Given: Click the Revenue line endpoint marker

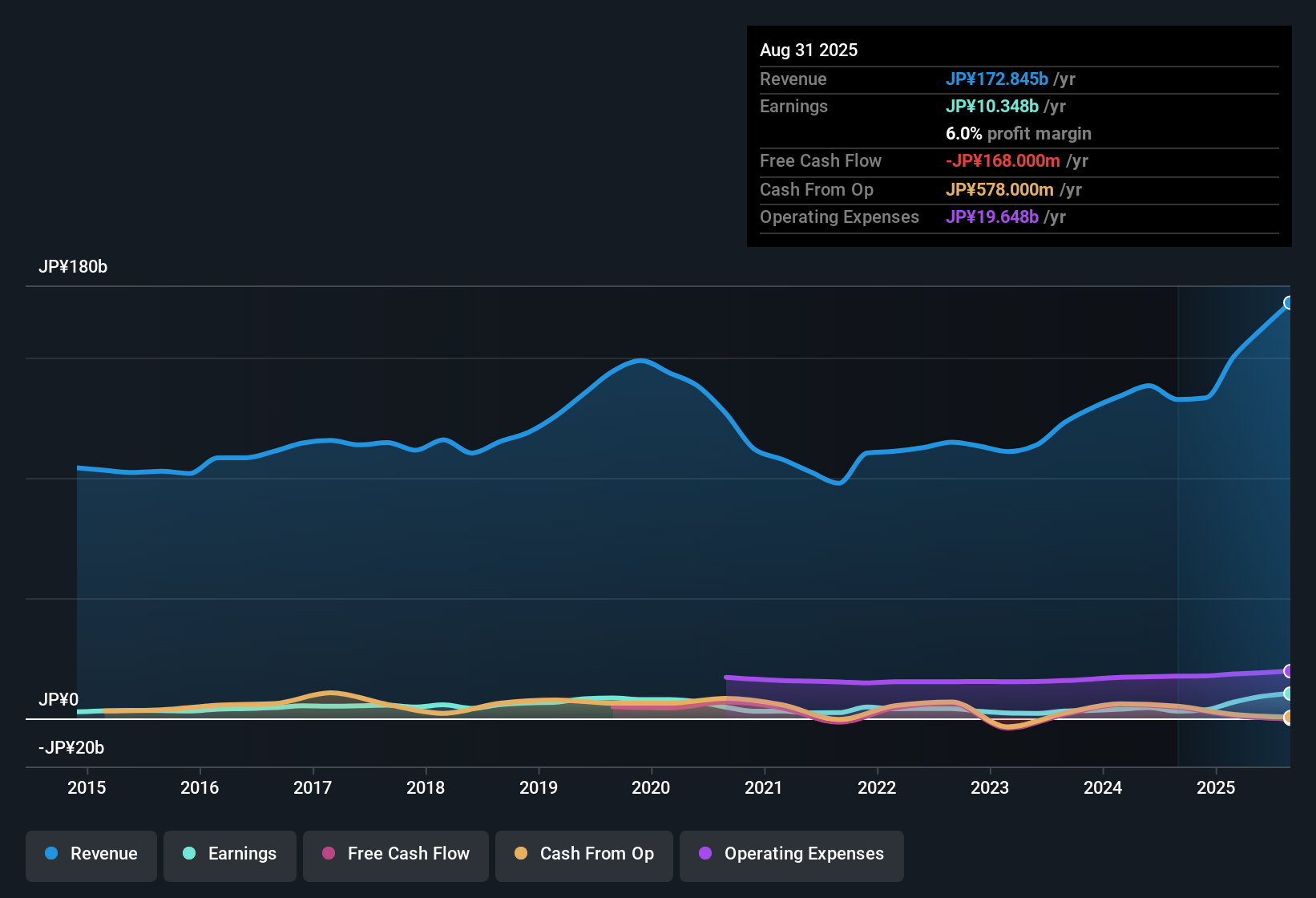Looking at the screenshot, I should coord(1289,302).
